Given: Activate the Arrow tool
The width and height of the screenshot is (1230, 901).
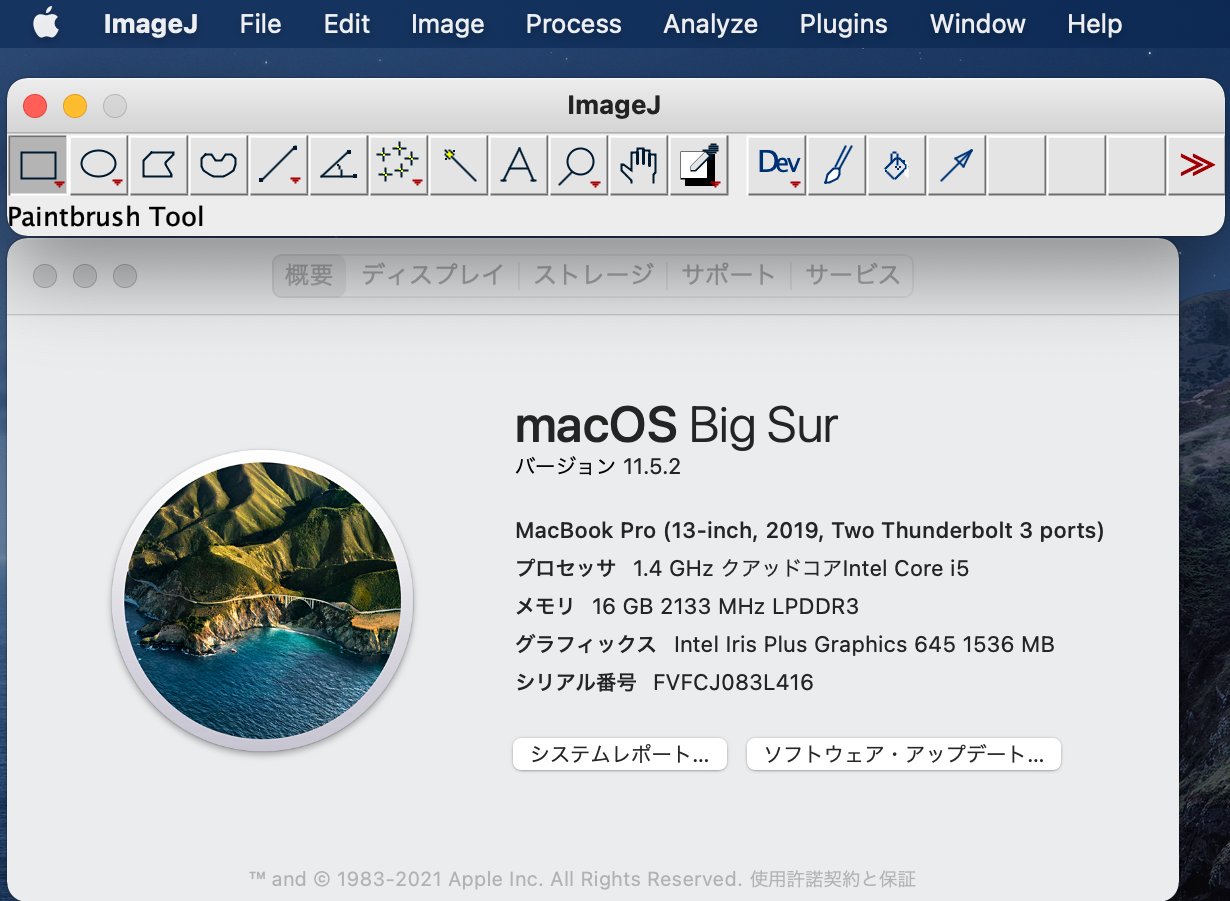Looking at the screenshot, I should click(x=956, y=165).
